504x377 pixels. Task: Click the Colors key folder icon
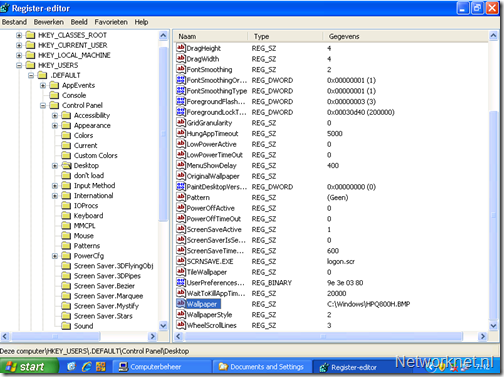pyautogui.click(x=66, y=135)
